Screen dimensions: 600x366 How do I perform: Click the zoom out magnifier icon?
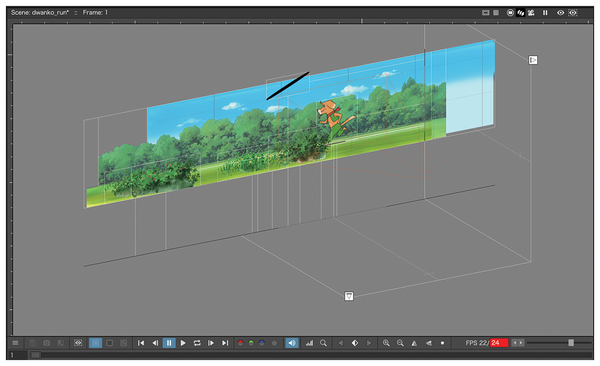[400, 343]
